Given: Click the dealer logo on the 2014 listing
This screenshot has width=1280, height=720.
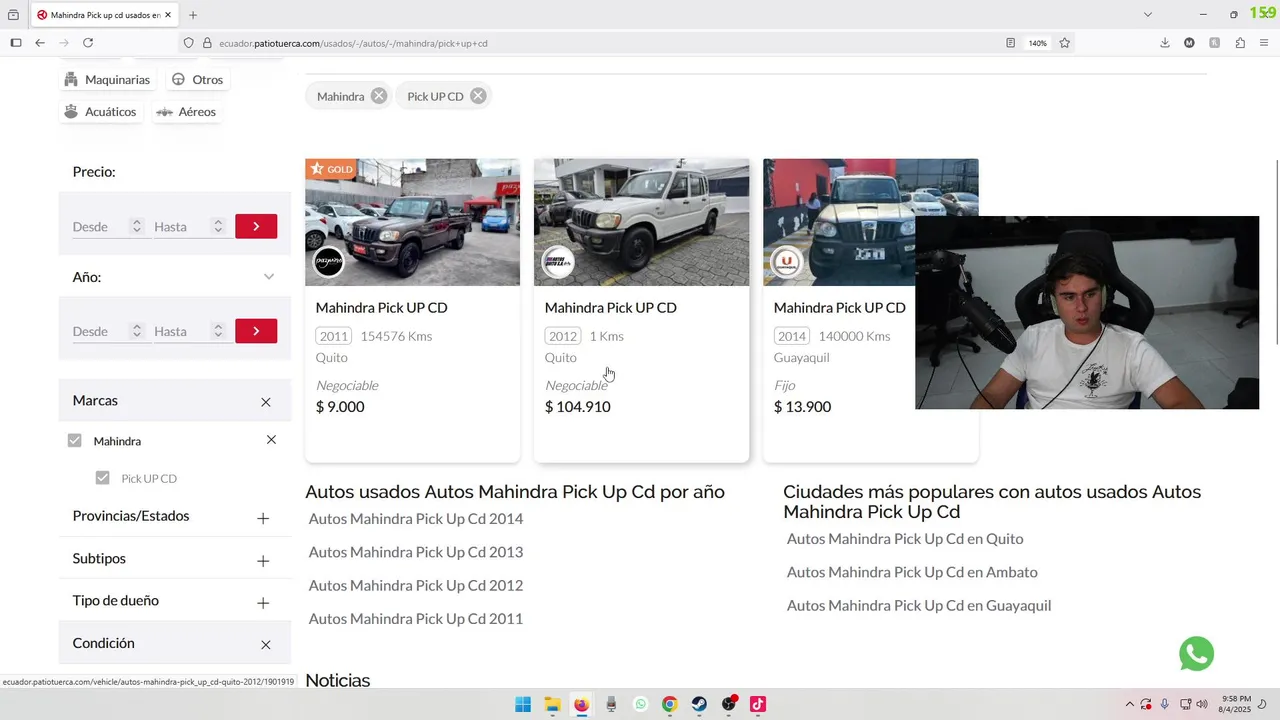Looking at the screenshot, I should coord(787,262).
